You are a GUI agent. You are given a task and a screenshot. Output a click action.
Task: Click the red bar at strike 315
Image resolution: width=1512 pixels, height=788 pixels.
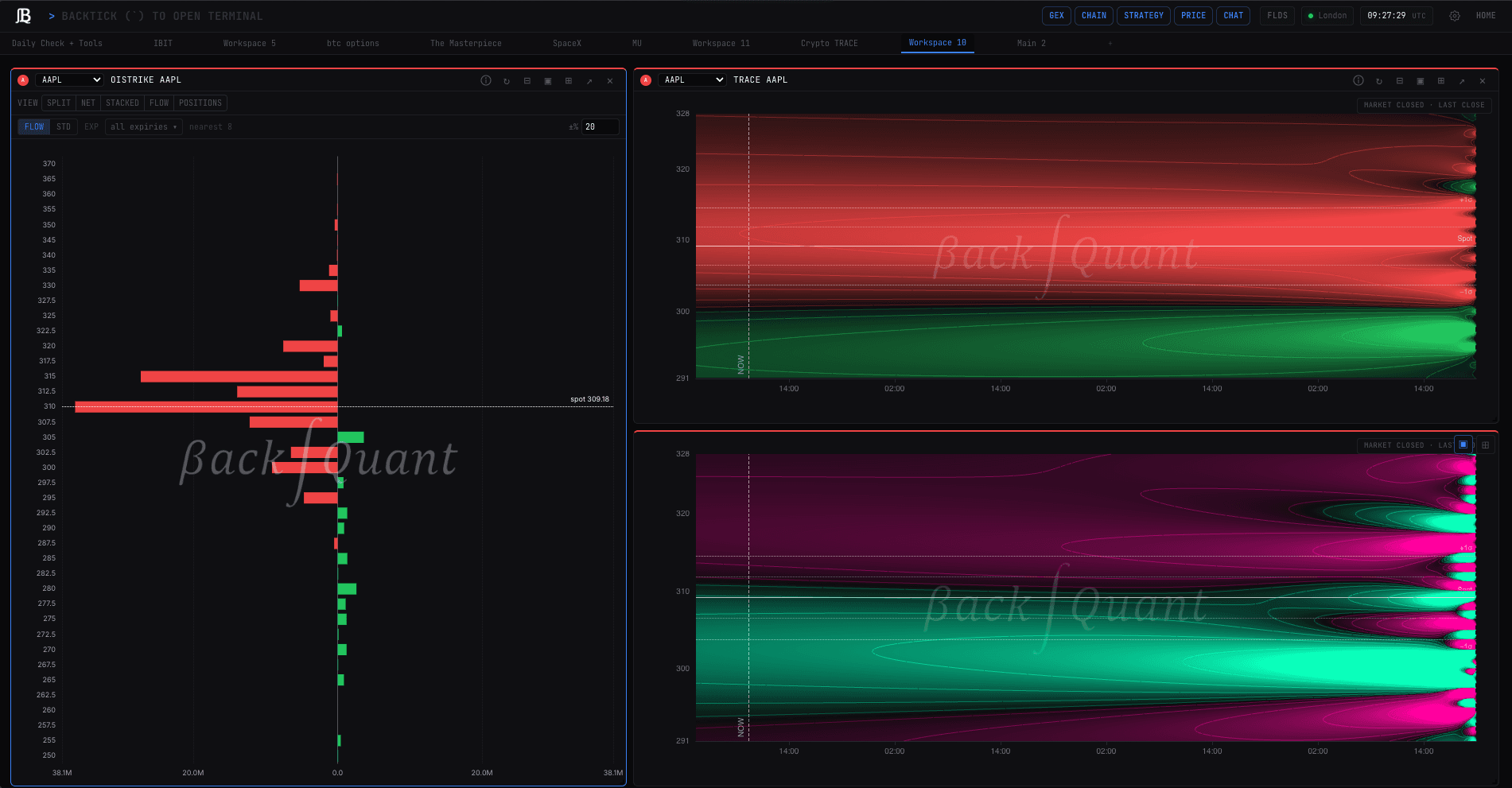coord(239,376)
